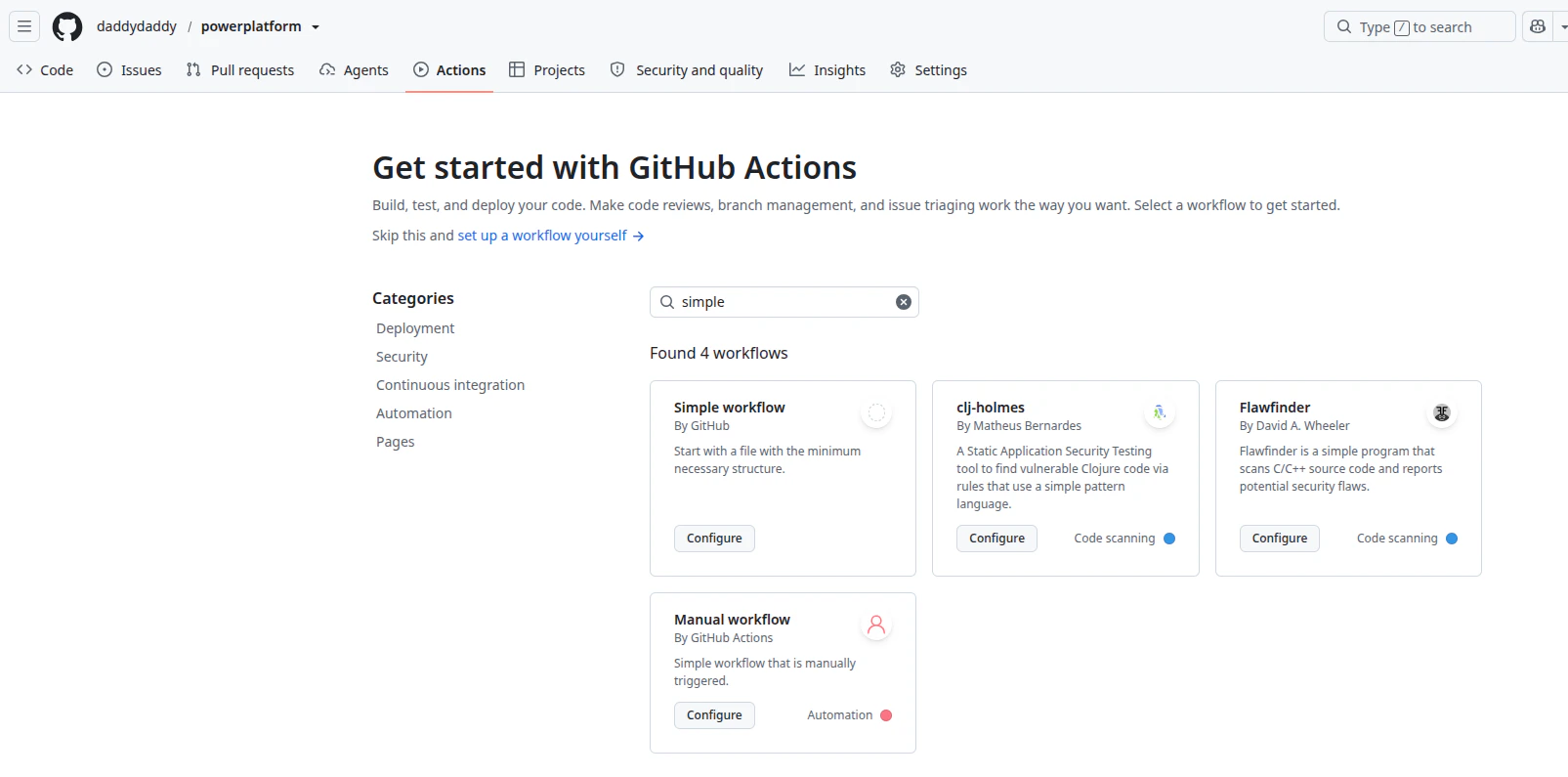Click the 'Manual workflow' card title
Screen dimensions: 1568x777
(x=732, y=620)
